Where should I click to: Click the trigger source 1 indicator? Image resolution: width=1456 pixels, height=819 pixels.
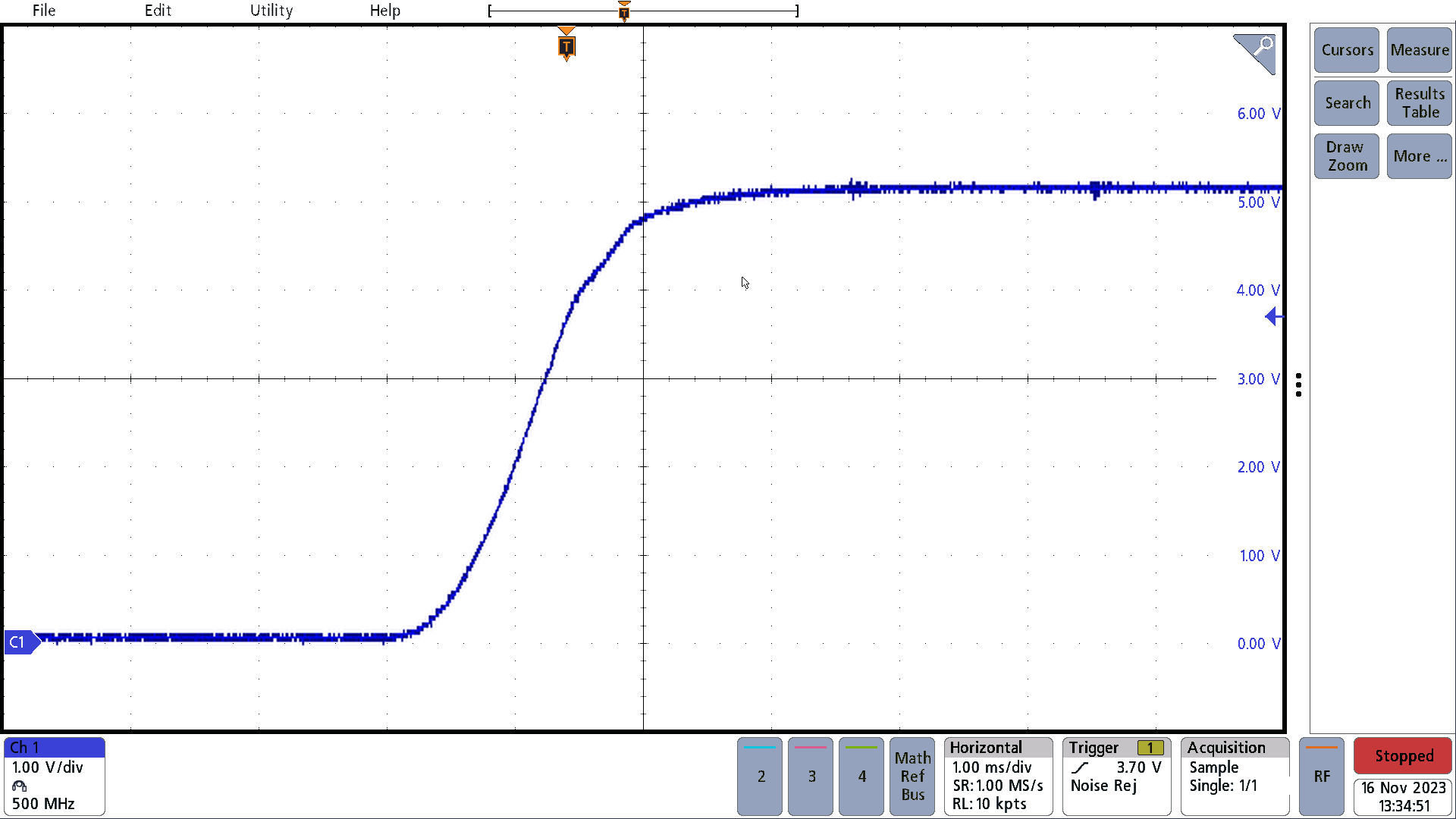(x=1150, y=748)
